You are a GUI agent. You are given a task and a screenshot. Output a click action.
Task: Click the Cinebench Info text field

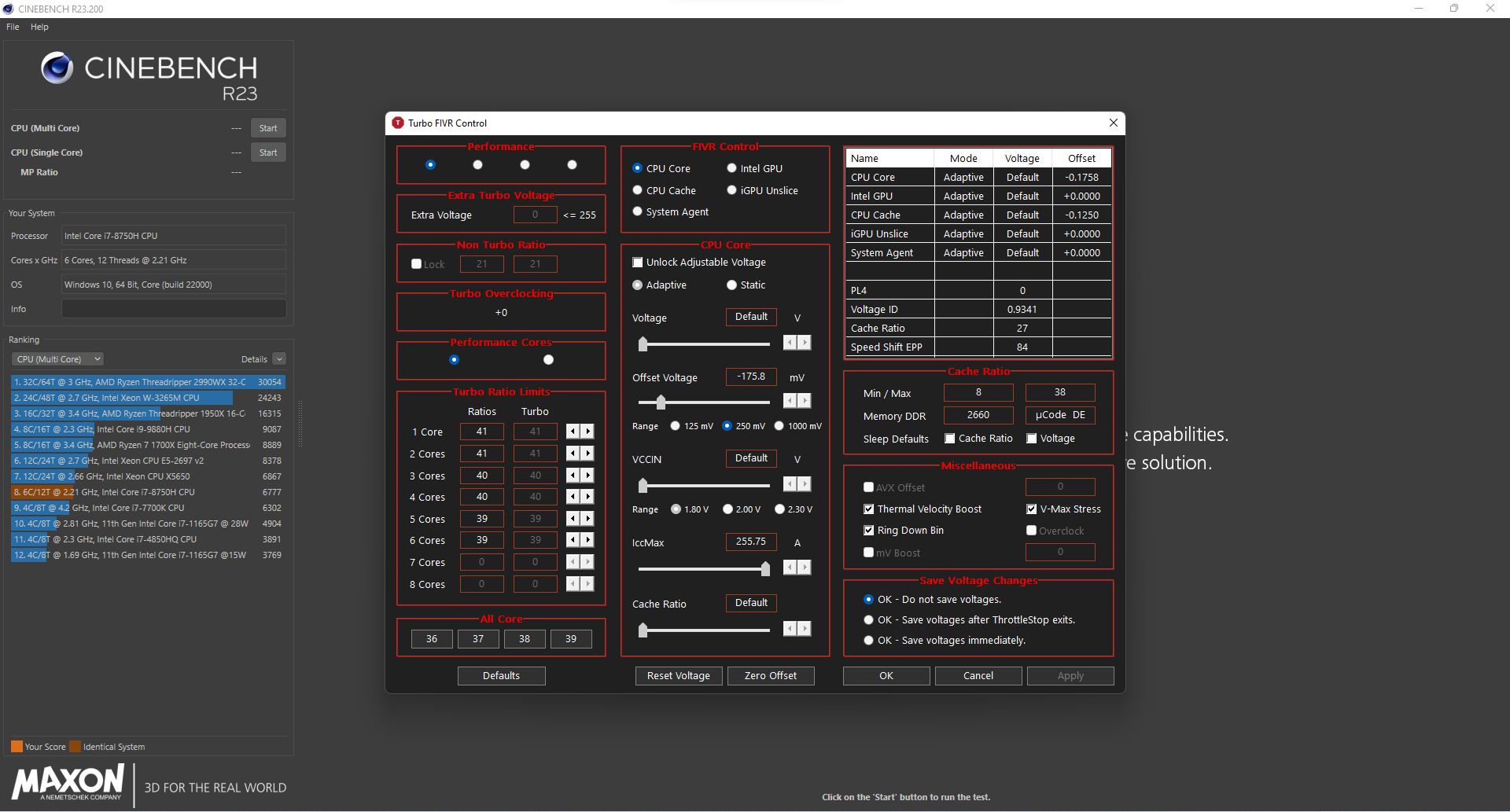pyautogui.click(x=174, y=309)
